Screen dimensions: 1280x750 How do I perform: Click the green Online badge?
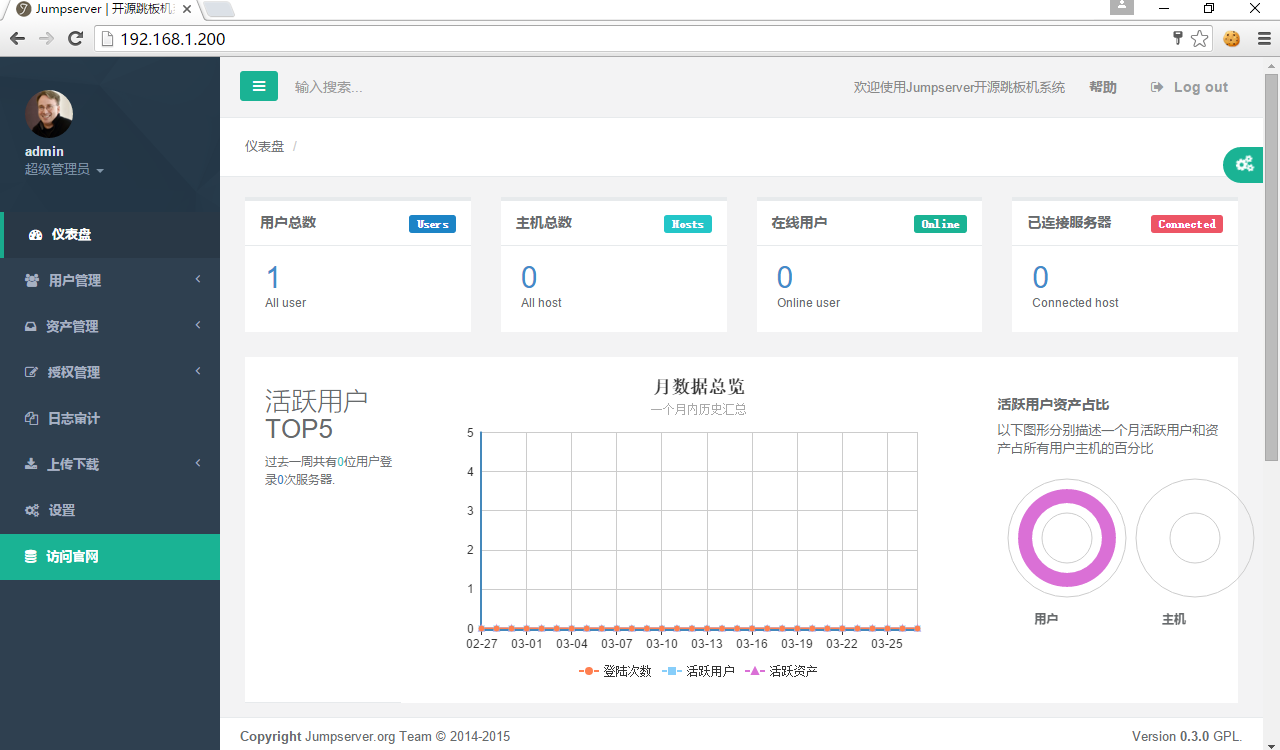[x=940, y=224]
